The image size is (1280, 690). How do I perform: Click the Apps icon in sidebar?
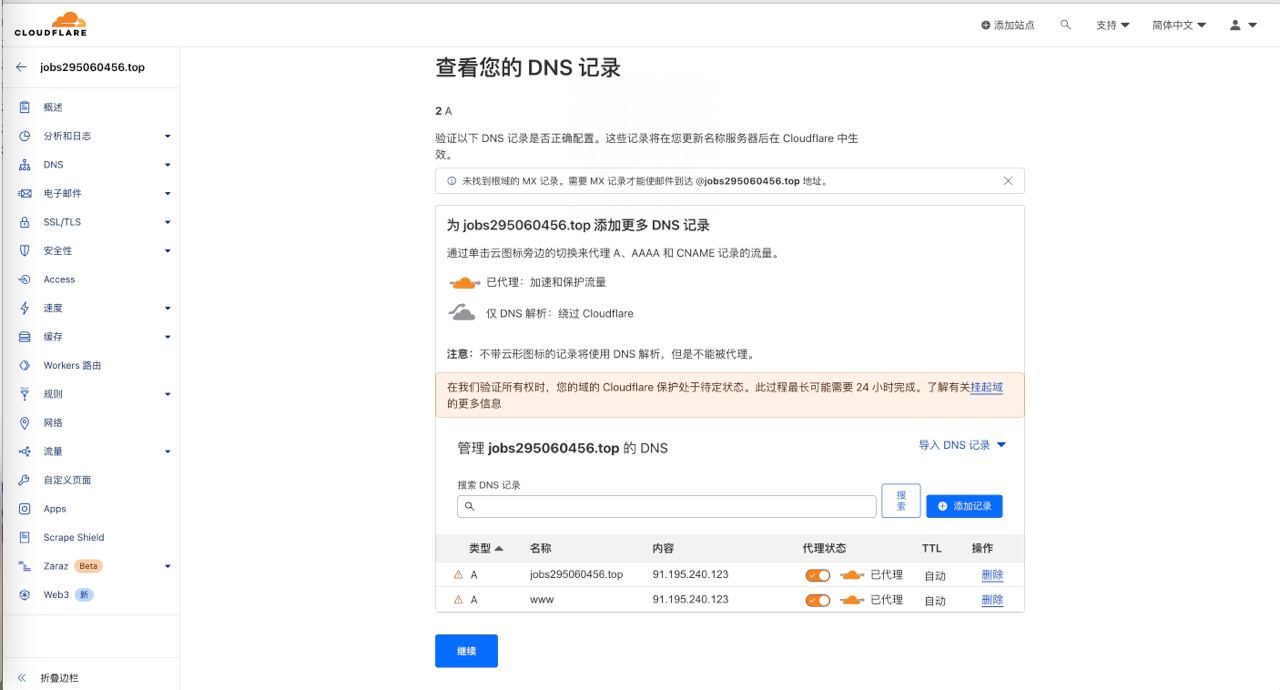click(25, 509)
